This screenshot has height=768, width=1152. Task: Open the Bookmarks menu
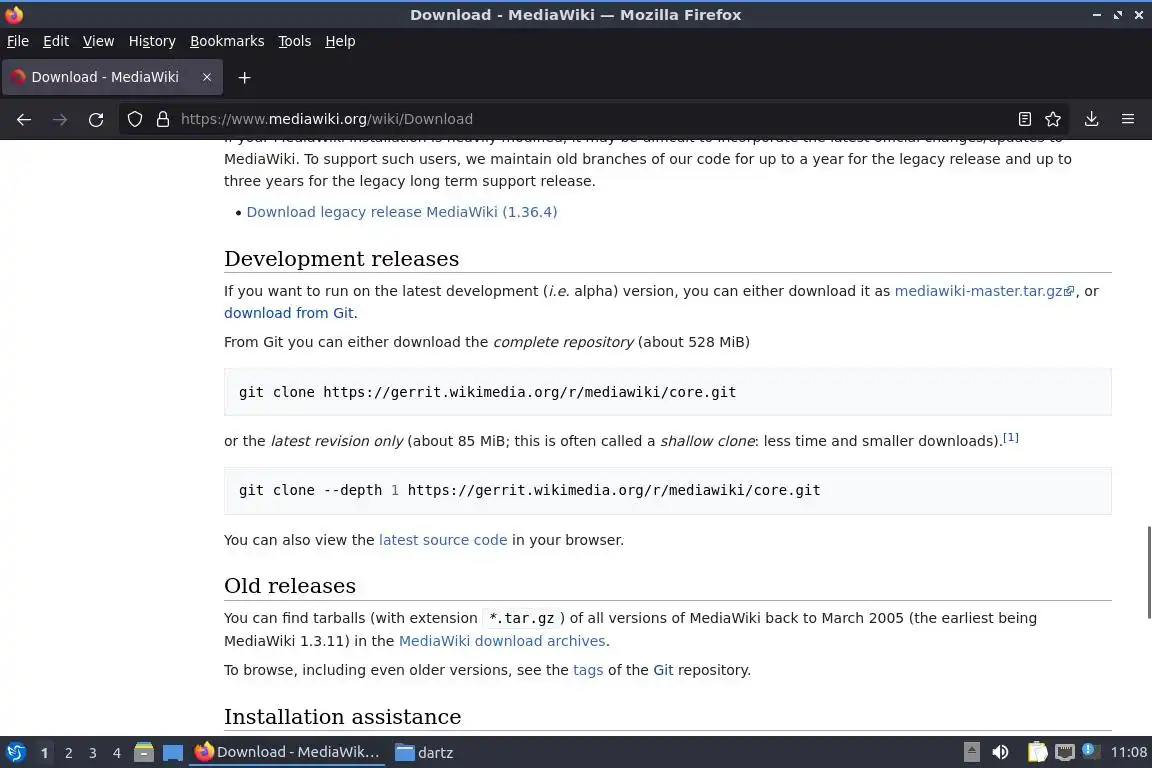tap(227, 41)
